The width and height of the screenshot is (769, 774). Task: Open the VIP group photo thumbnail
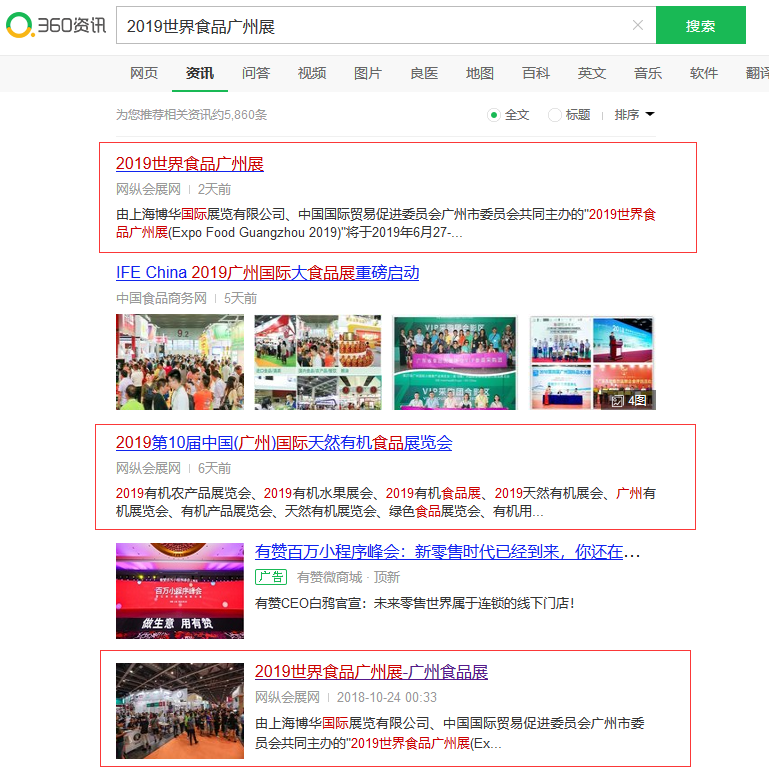(x=455, y=362)
